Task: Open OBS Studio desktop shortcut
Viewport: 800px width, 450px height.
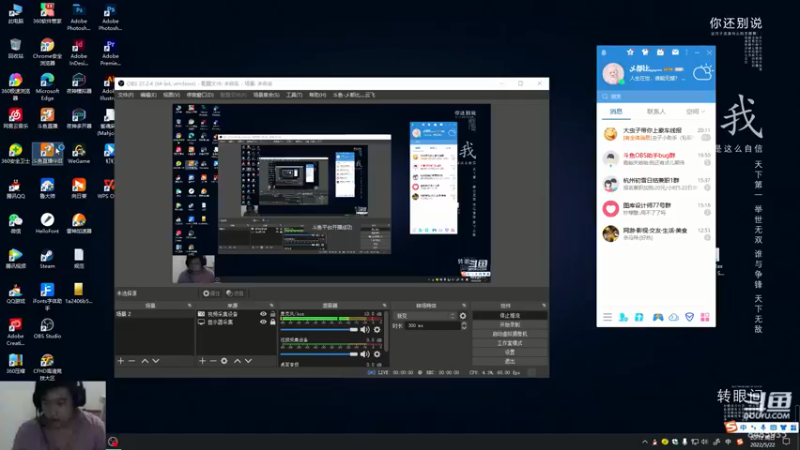Action: [47, 329]
